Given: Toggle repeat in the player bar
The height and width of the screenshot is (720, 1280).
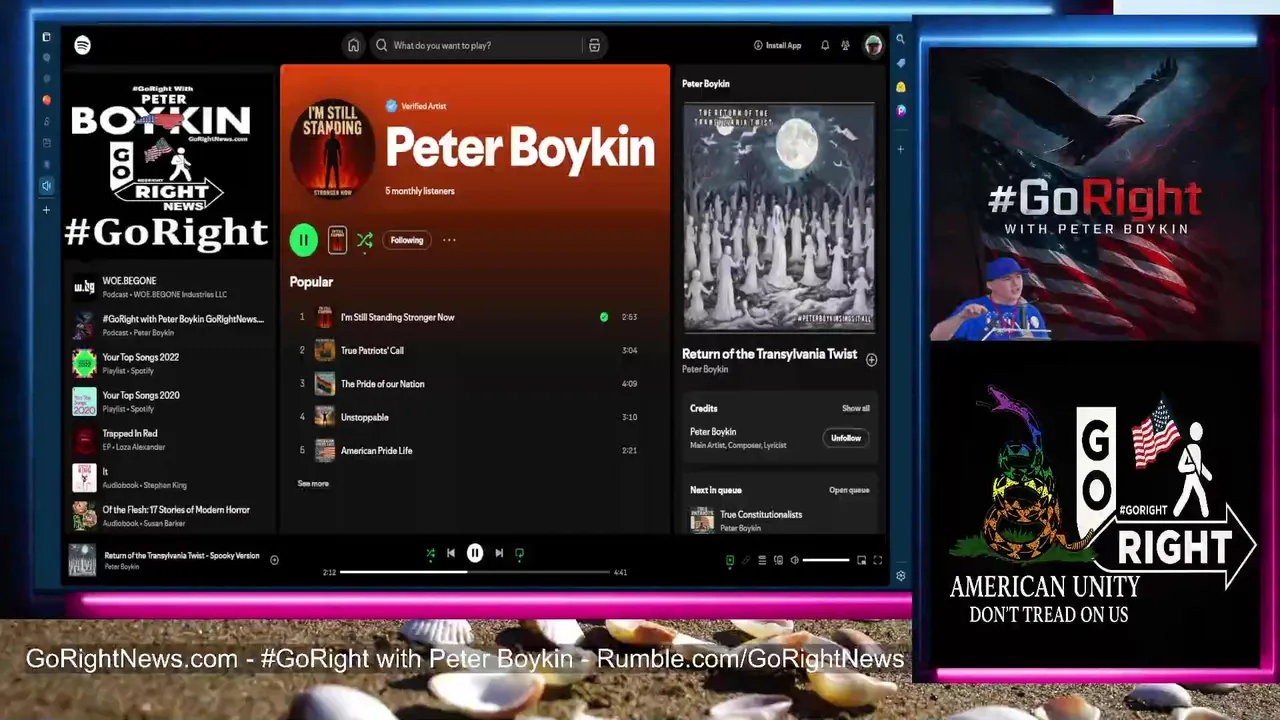Looking at the screenshot, I should click(x=519, y=553).
